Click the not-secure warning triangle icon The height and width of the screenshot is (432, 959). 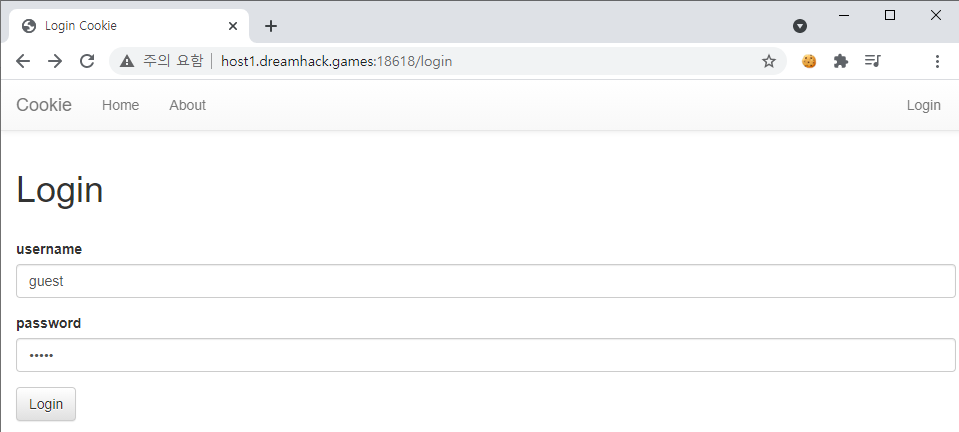(127, 61)
